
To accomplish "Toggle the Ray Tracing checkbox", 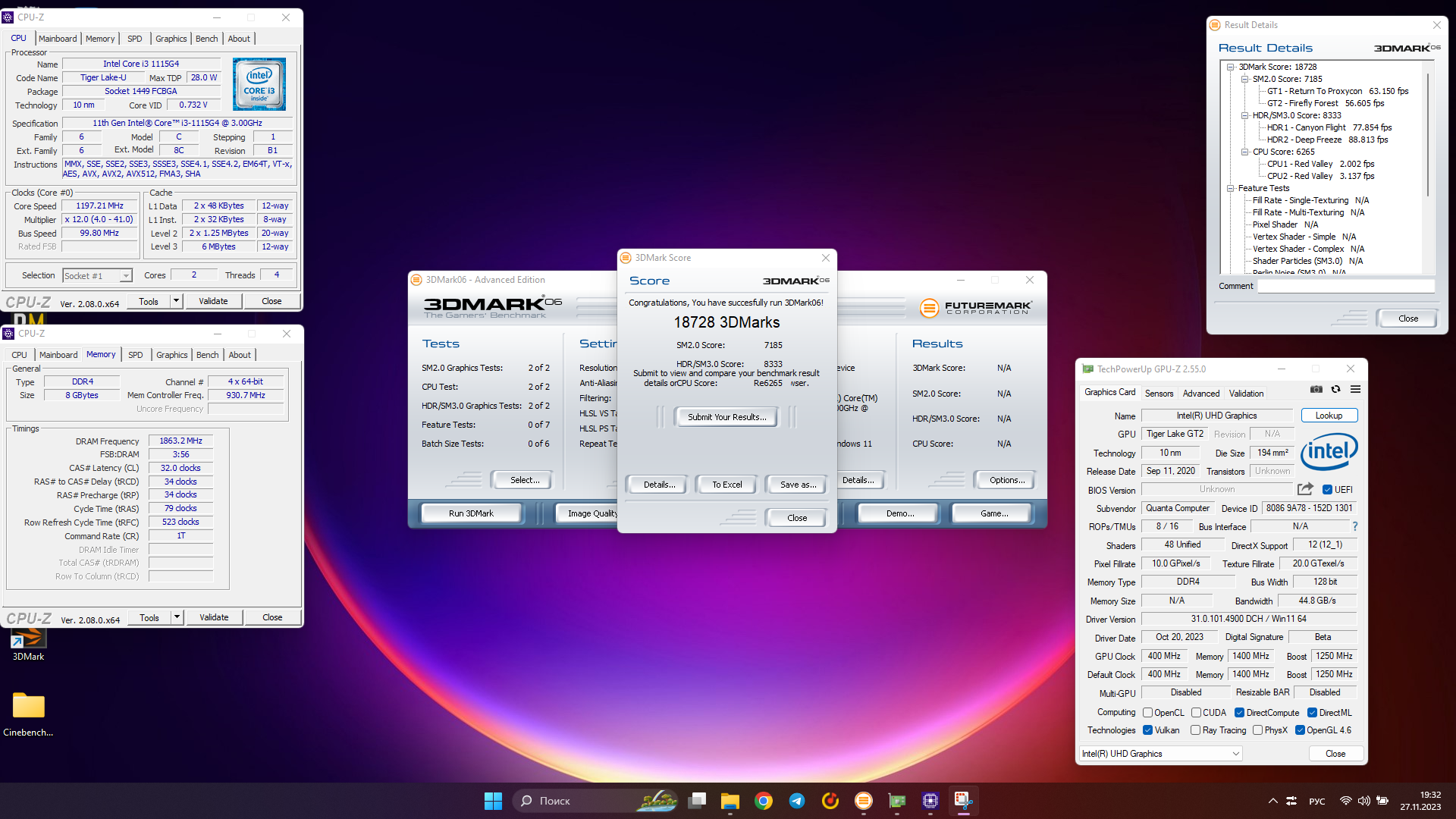I will [1195, 730].
